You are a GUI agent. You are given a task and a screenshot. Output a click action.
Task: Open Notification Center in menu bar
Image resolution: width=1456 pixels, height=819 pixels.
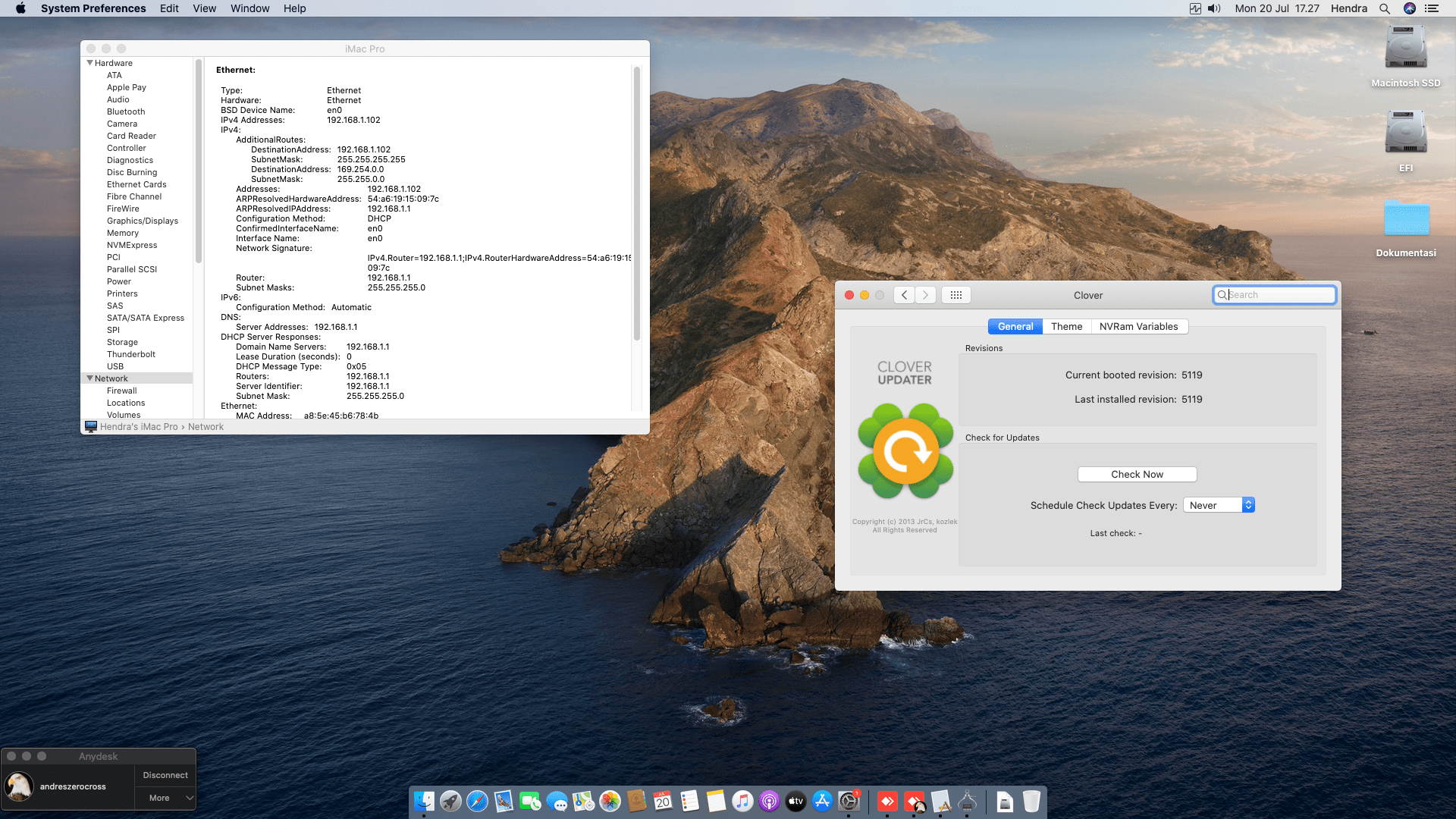(1432, 8)
